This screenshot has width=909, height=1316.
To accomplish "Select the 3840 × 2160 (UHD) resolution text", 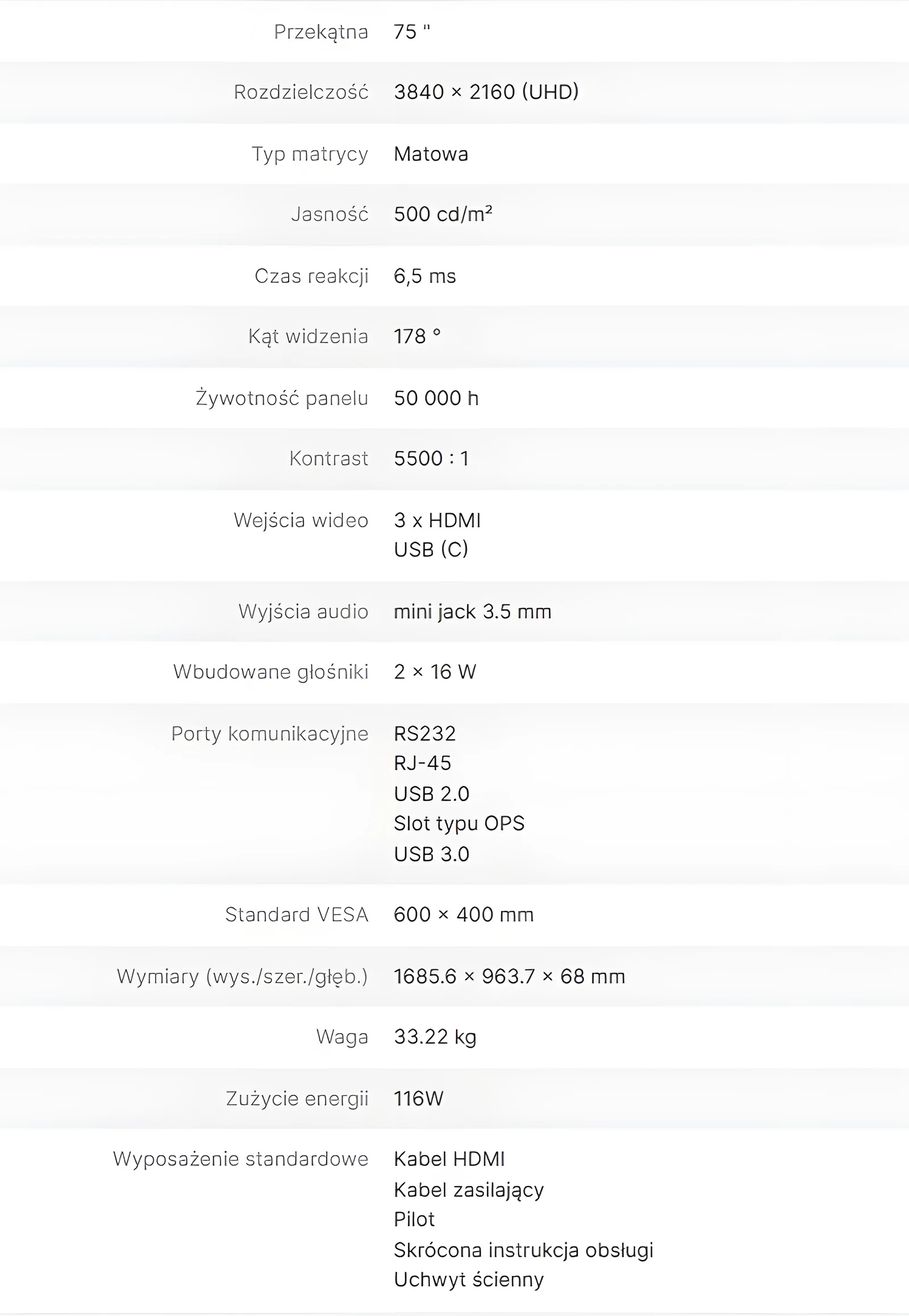I will point(486,91).
